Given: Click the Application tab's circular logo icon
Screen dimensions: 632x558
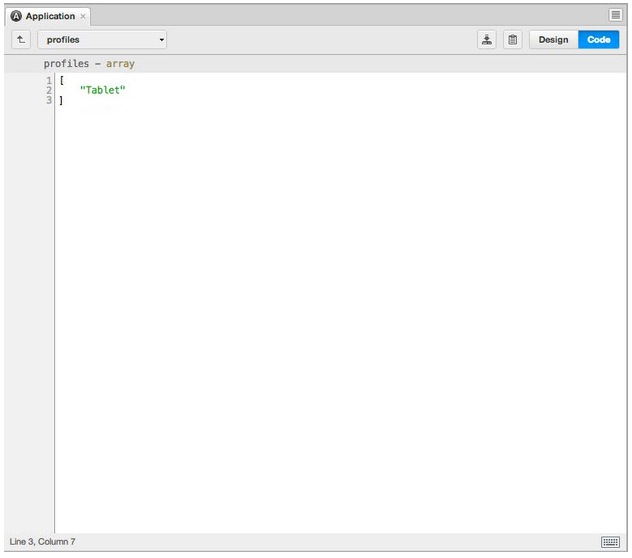Looking at the screenshot, I should tap(16, 16).
